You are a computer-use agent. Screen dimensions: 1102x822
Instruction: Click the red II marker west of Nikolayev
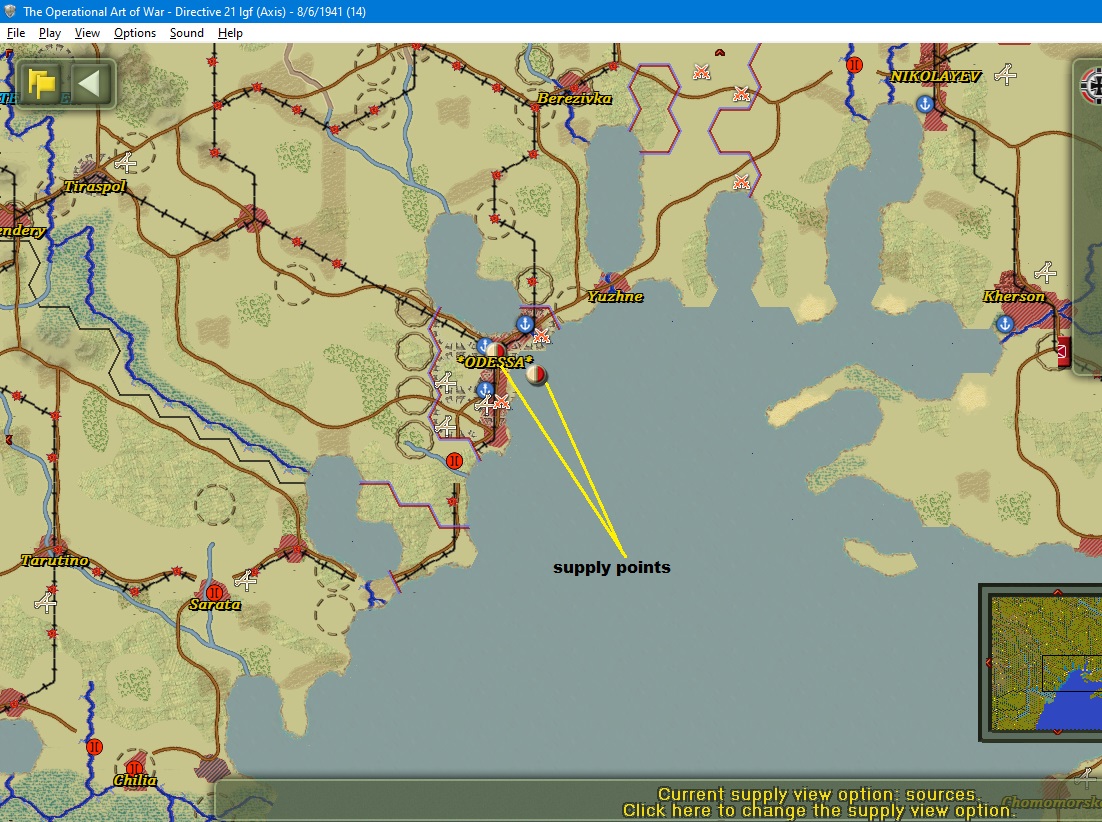coord(855,65)
